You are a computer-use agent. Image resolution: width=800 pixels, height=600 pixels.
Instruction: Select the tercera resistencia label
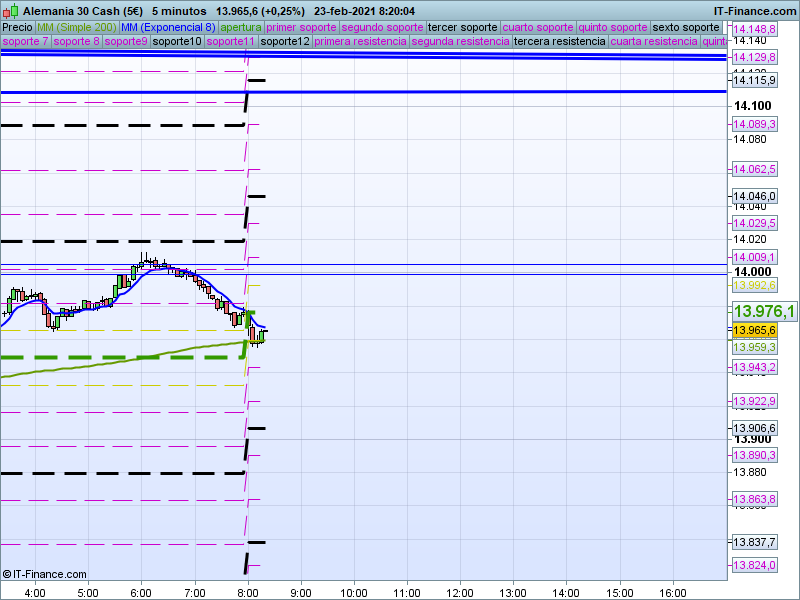click(558, 42)
